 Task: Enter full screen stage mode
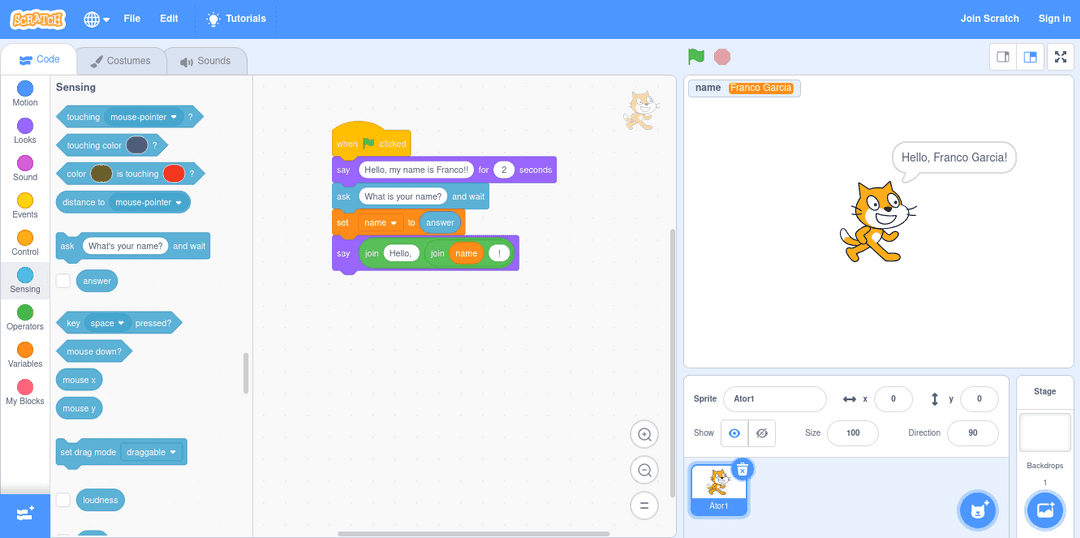[1060, 57]
